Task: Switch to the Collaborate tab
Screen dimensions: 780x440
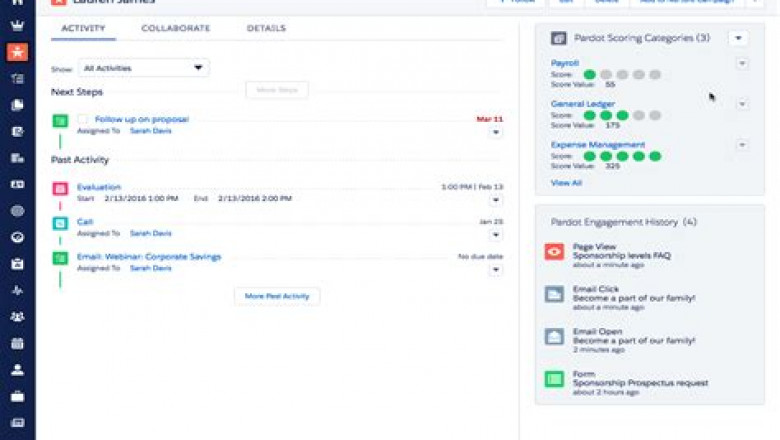Action: pyautogui.click(x=176, y=28)
